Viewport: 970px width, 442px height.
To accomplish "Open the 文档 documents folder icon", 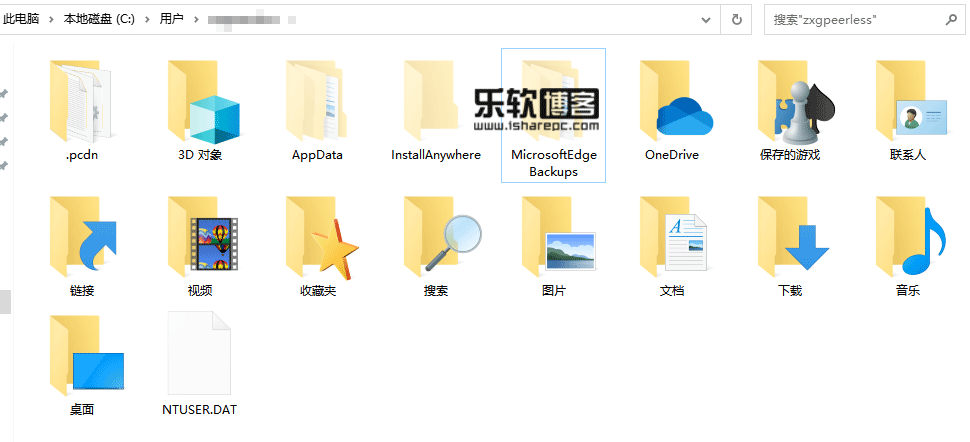I will pyautogui.click(x=673, y=238).
